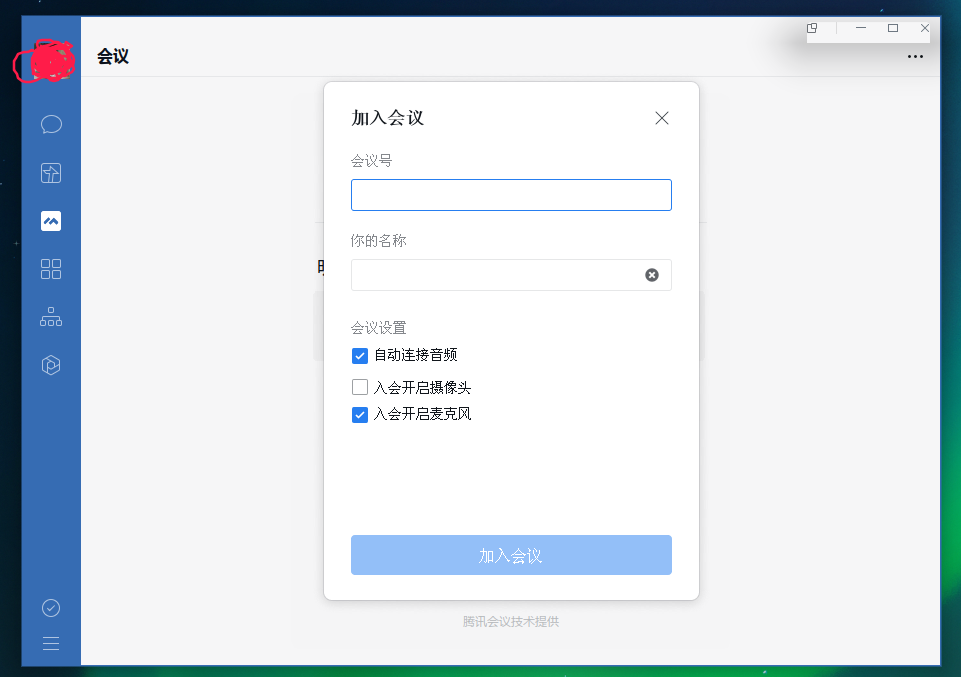Open the Docs icon in the sidebar
The height and width of the screenshot is (677, 961).
(50, 172)
